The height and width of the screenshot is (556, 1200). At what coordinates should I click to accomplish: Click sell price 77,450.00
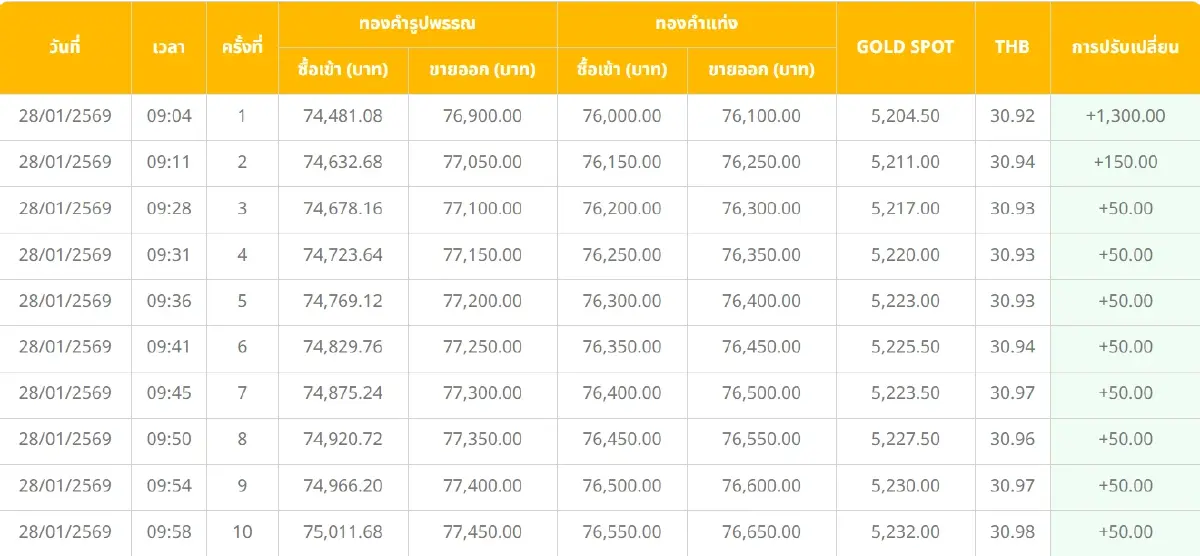pyautogui.click(x=482, y=532)
